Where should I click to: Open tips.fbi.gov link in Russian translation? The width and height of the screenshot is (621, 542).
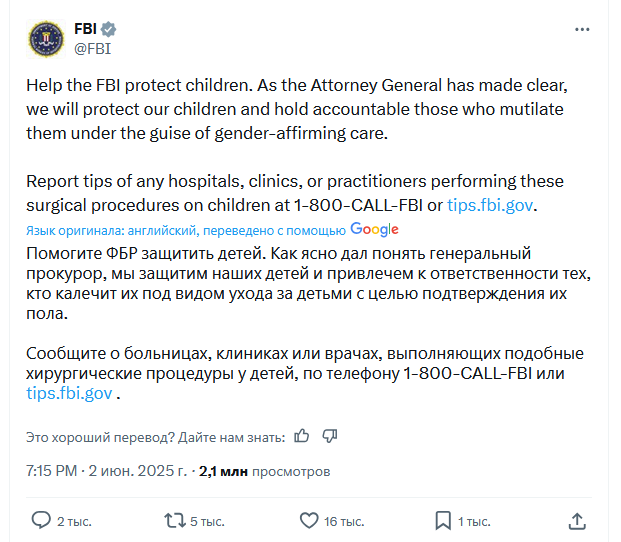(69, 393)
